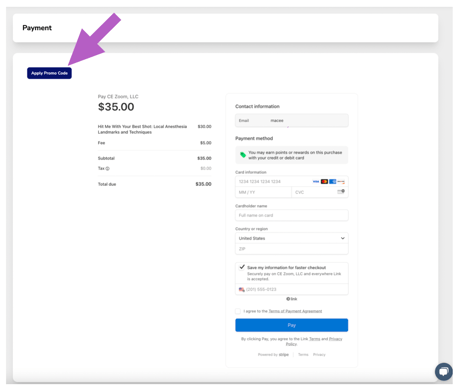Click the American Express logo
The image size is (462, 391).
click(x=333, y=182)
